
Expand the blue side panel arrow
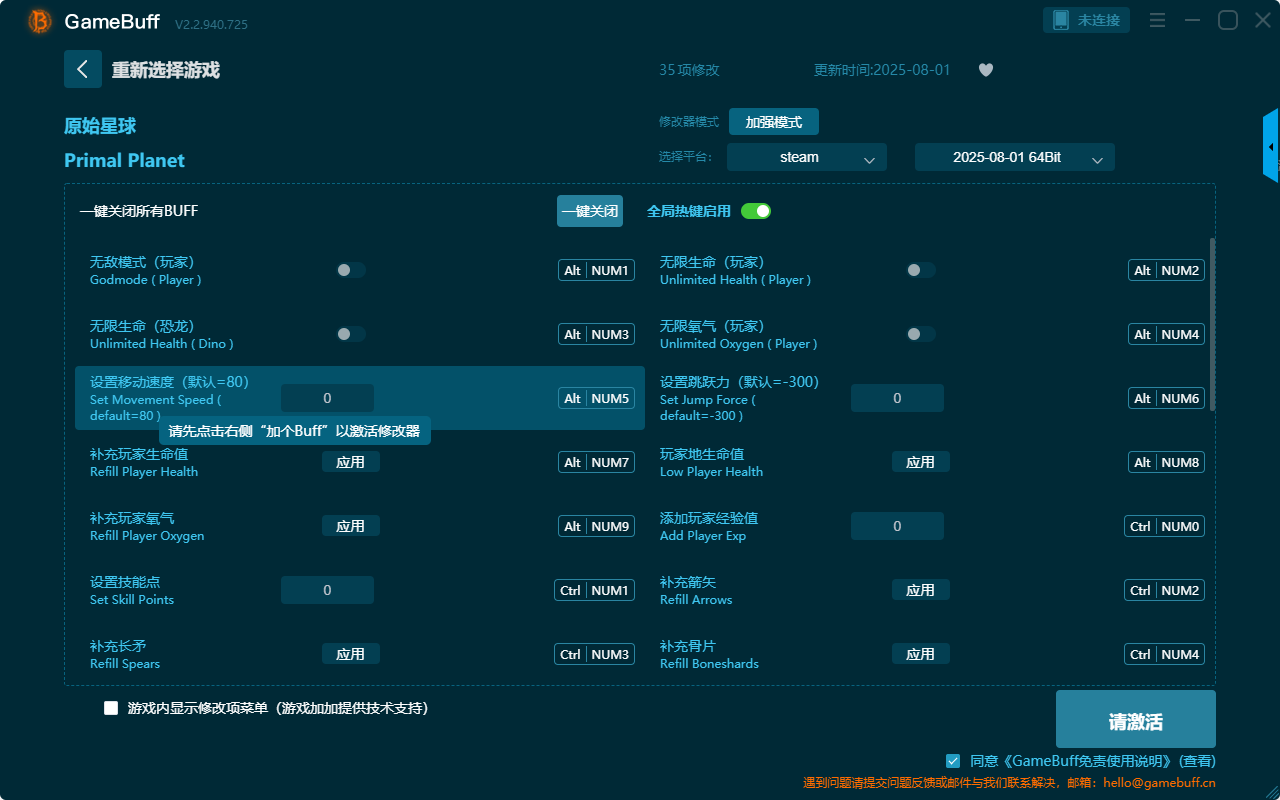point(1271,146)
